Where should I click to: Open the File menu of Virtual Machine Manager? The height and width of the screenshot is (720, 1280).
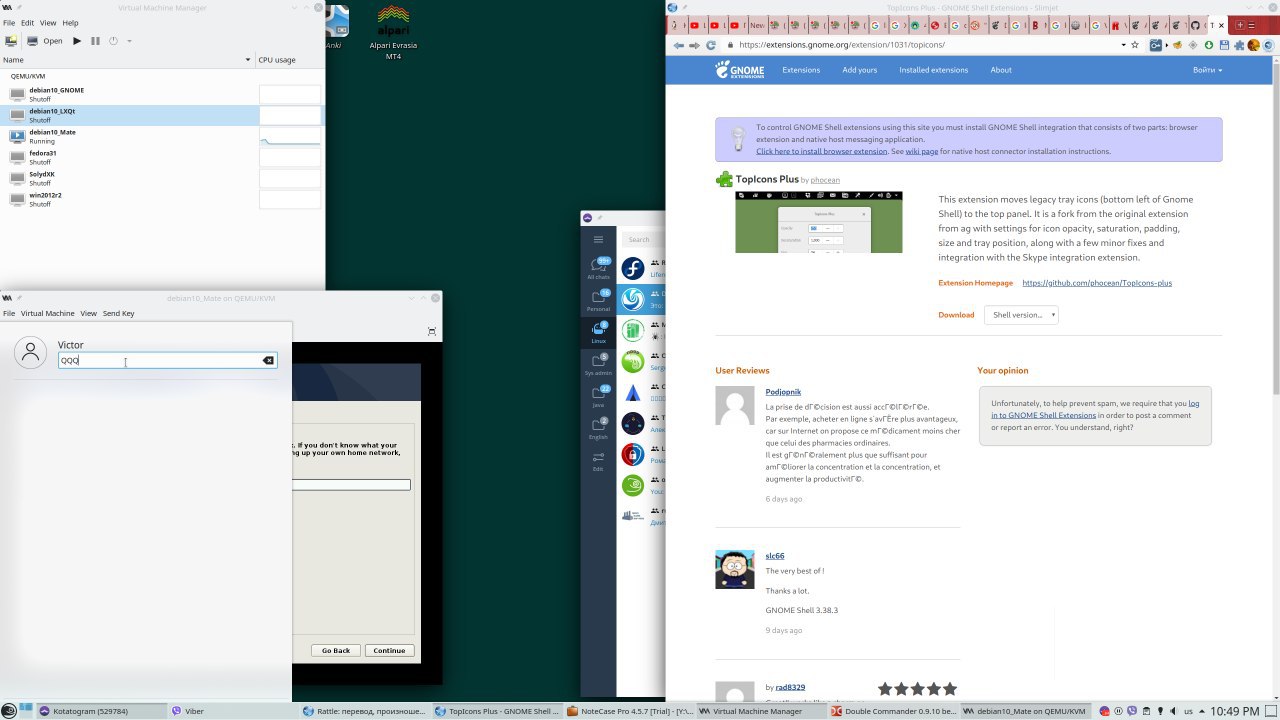click(9, 23)
